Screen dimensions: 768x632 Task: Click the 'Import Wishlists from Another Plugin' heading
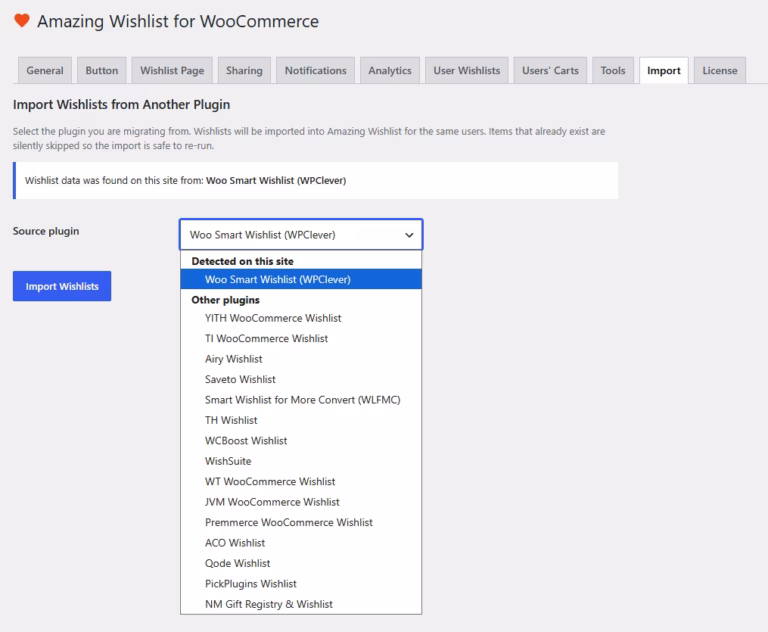pos(121,105)
